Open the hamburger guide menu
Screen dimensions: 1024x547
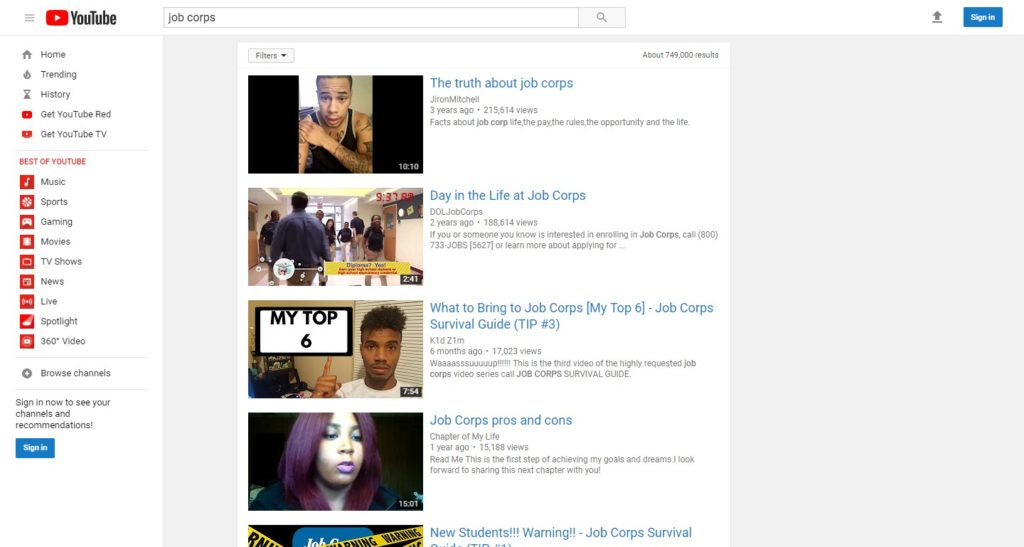pos(29,18)
